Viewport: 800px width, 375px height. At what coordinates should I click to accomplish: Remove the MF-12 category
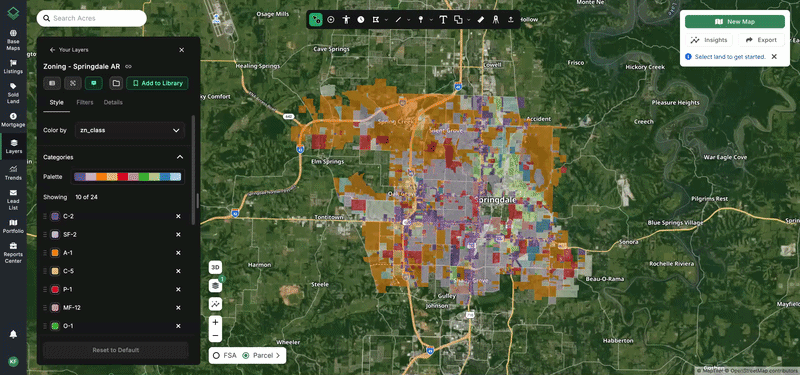[178, 308]
